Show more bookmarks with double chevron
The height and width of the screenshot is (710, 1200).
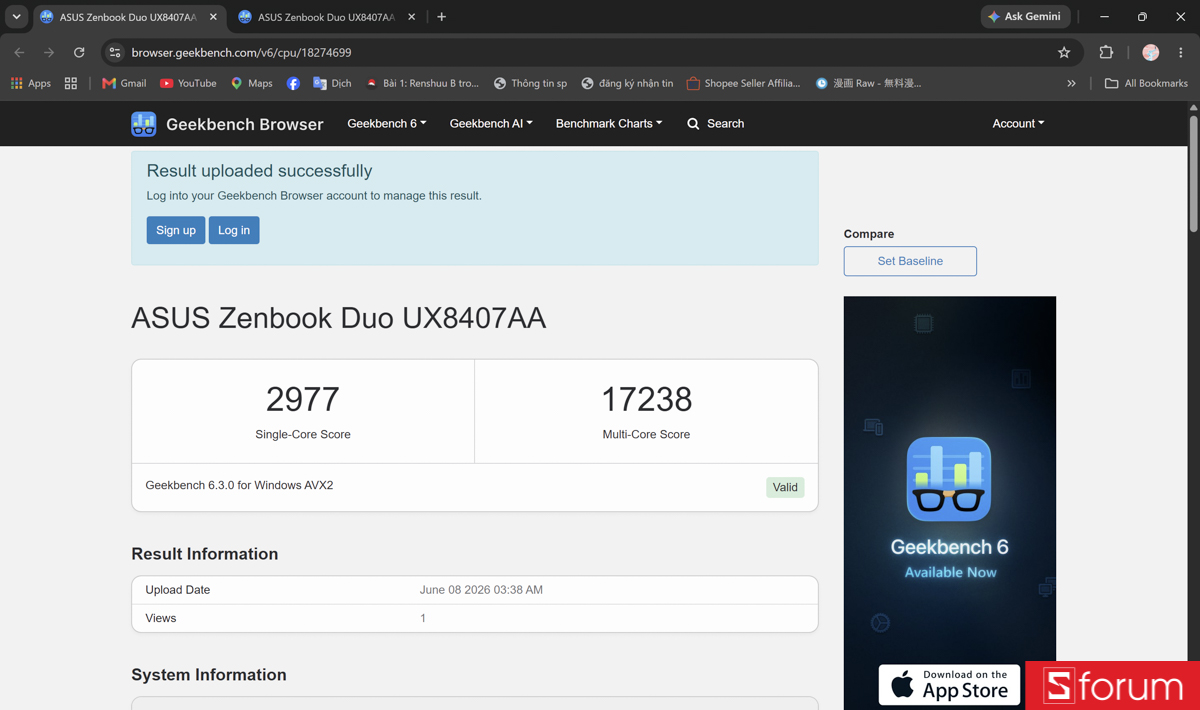[1071, 83]
